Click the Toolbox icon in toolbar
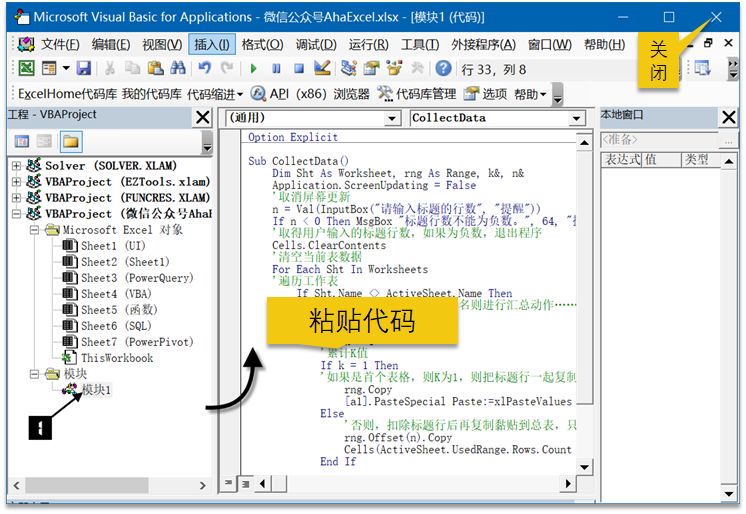The image size is (746, 514). [x=417, y=69]
